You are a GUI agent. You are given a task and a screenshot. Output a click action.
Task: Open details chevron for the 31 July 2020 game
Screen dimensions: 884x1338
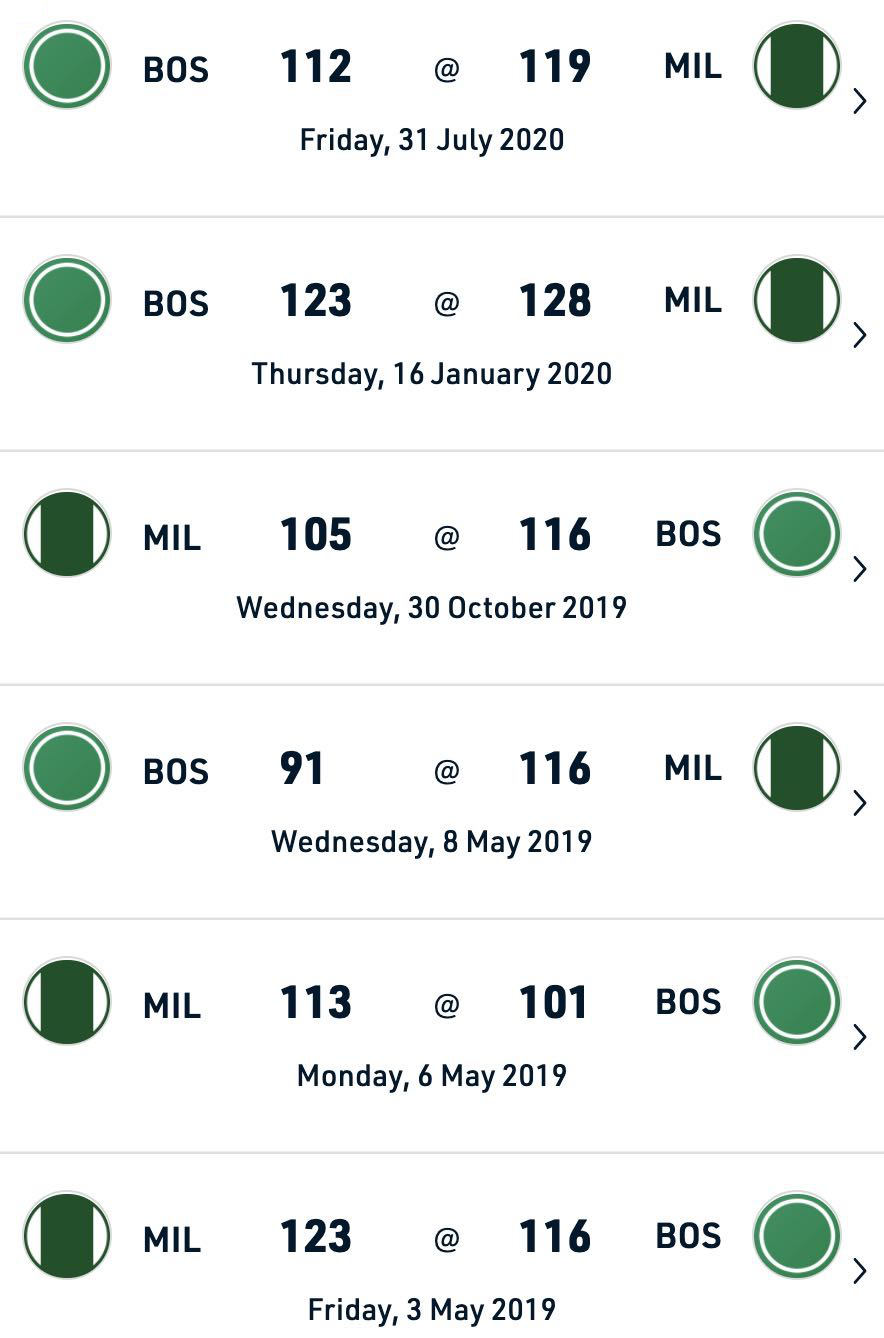pyautogui.click(x=859, y=101)
